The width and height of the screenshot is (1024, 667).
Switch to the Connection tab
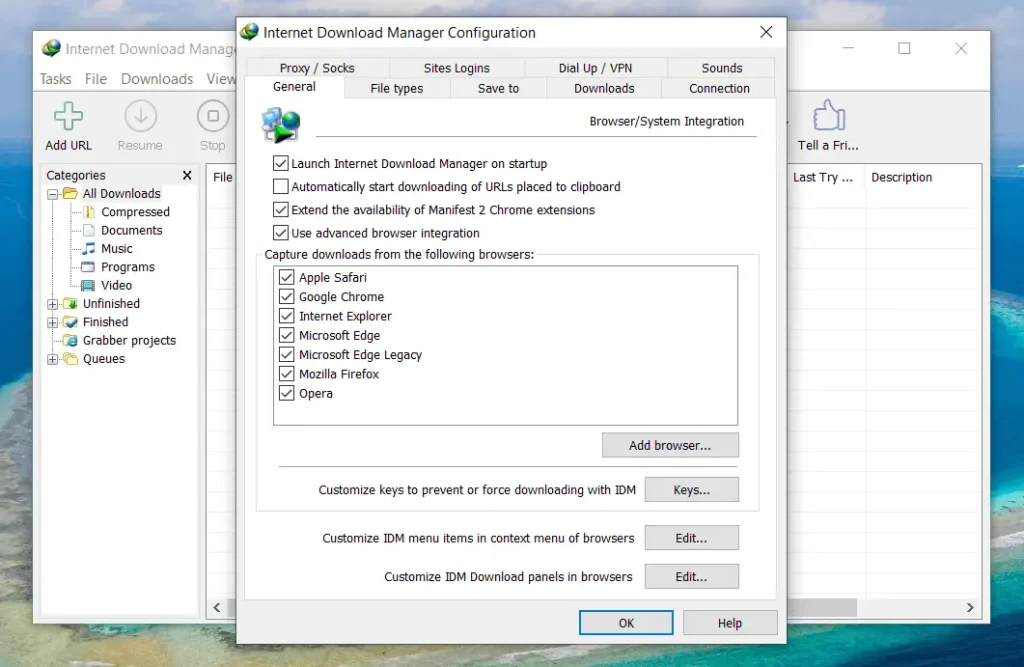[719, 89]
